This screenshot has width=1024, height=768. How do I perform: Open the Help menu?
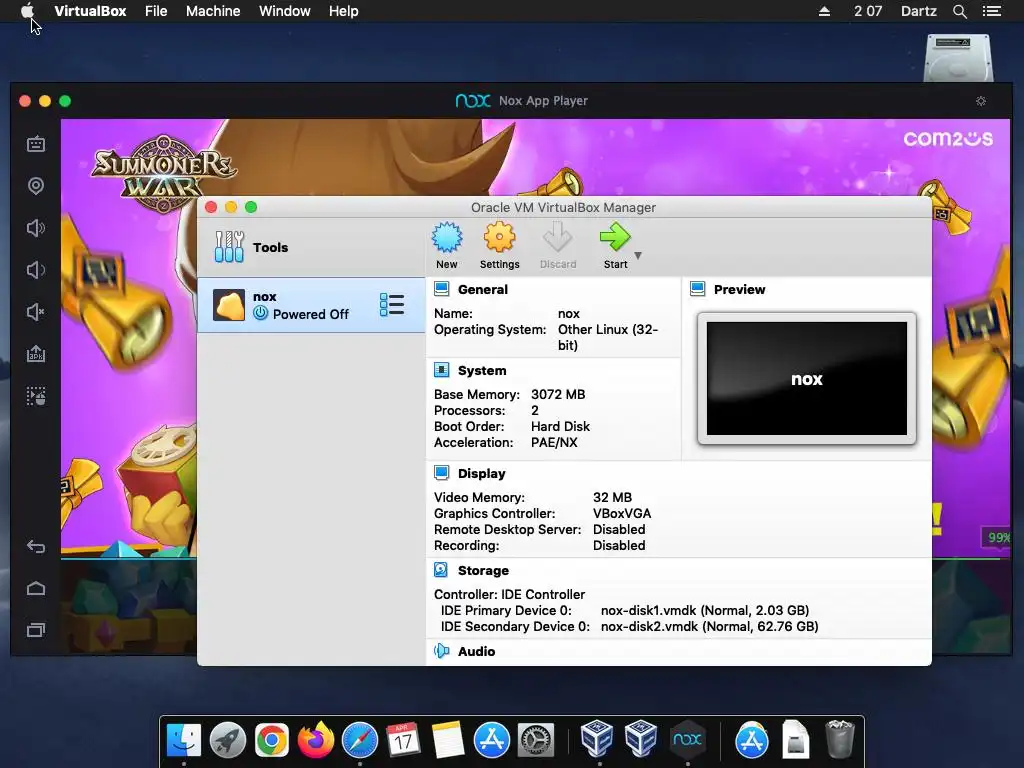click(x=344, y=11)
